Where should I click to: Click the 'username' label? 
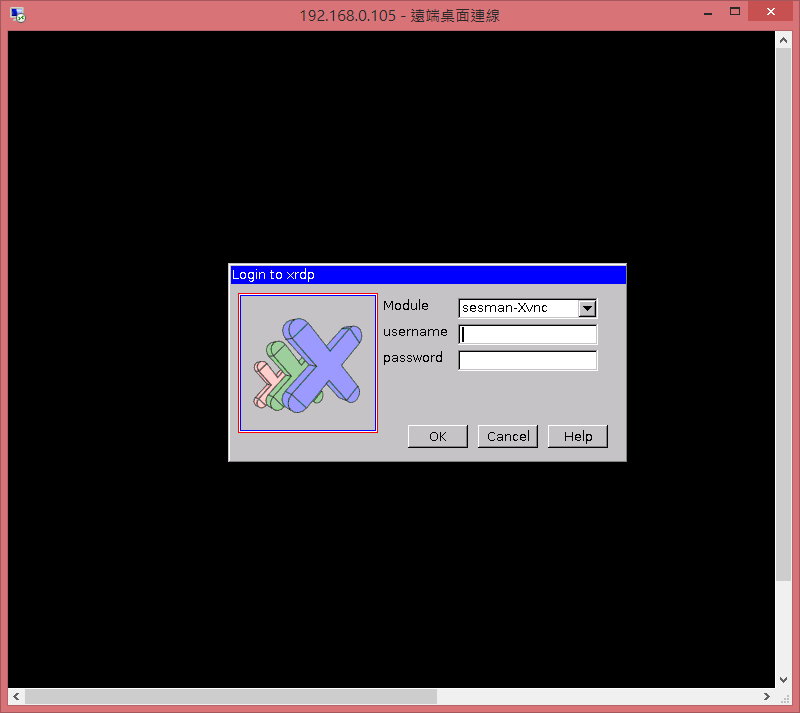tap(415, 332)
